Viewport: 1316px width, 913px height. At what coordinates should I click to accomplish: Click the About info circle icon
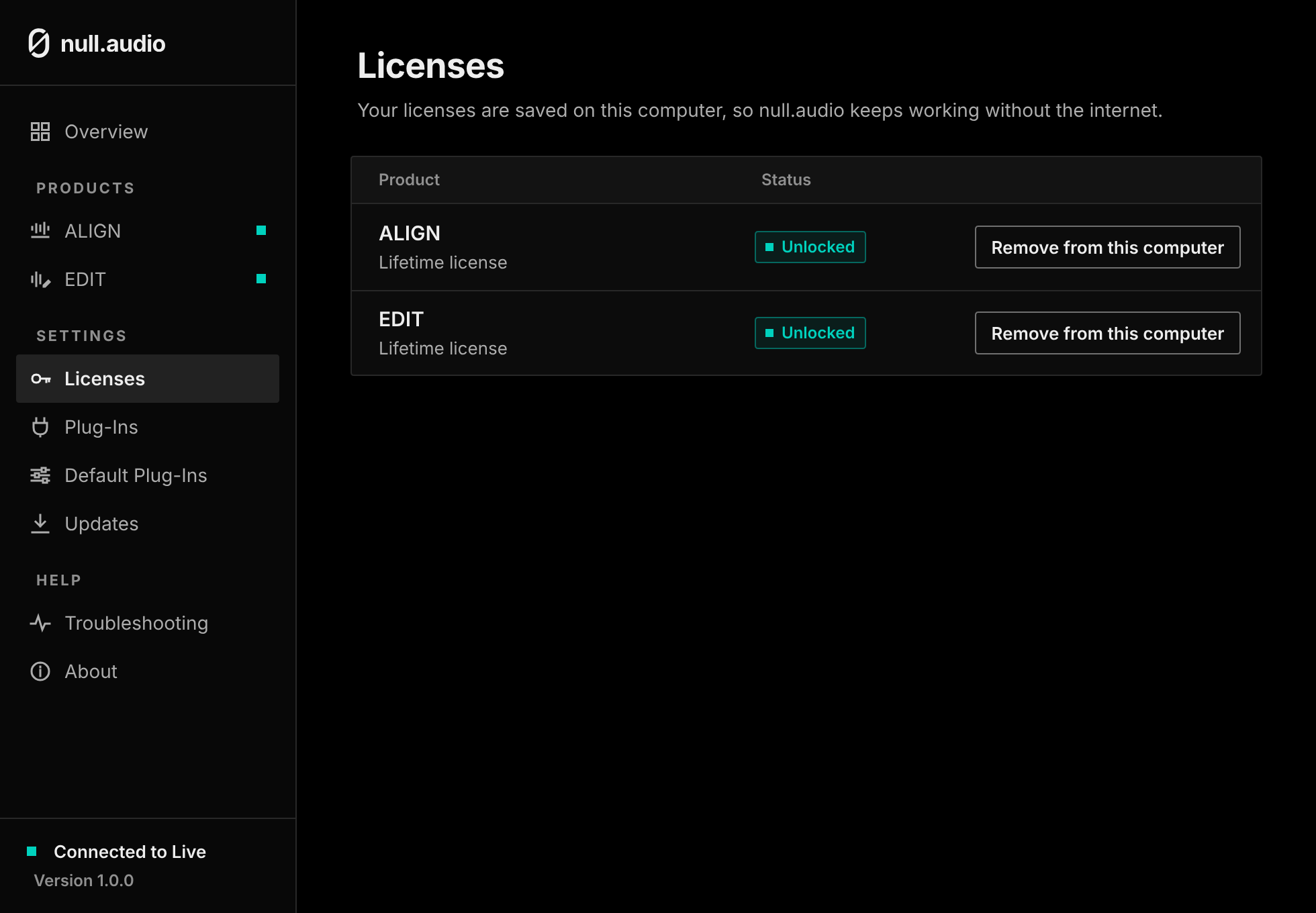40,671
